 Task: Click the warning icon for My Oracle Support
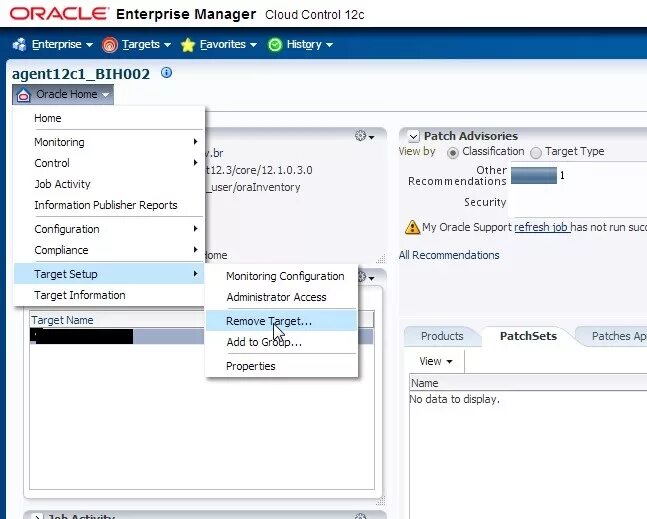412,227
